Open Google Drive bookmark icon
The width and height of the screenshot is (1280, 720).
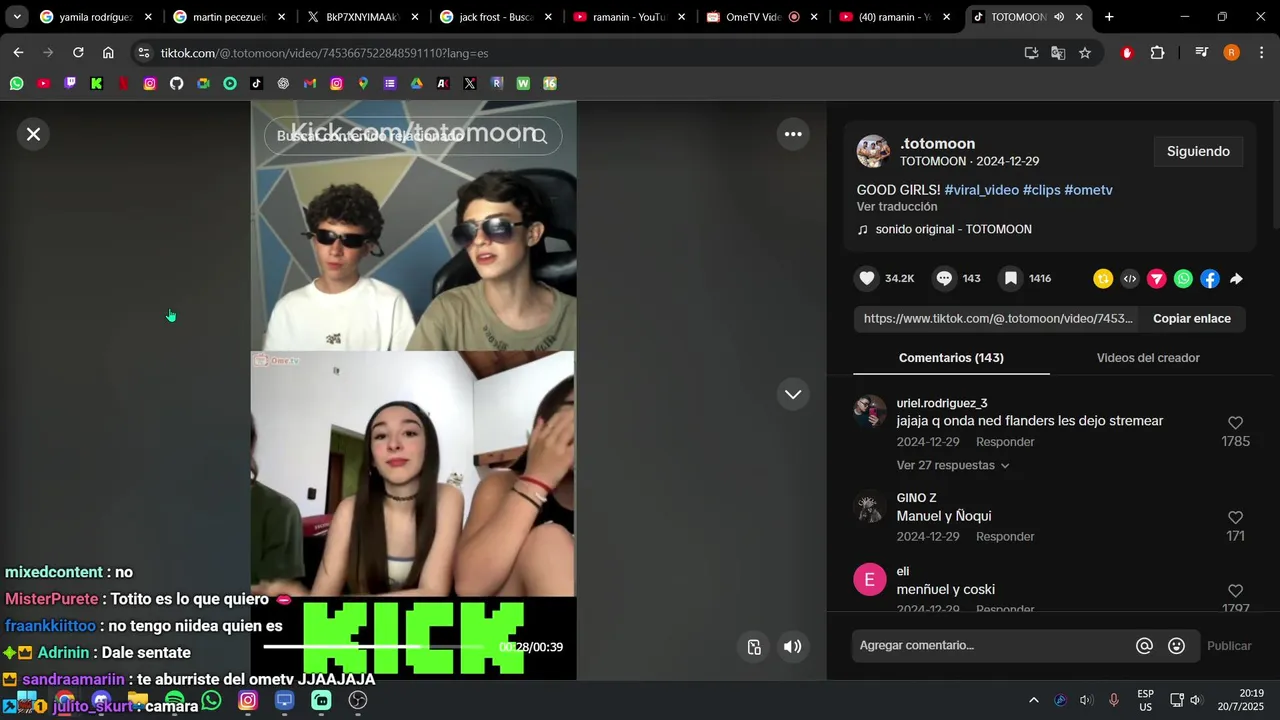tap(416, 84)
